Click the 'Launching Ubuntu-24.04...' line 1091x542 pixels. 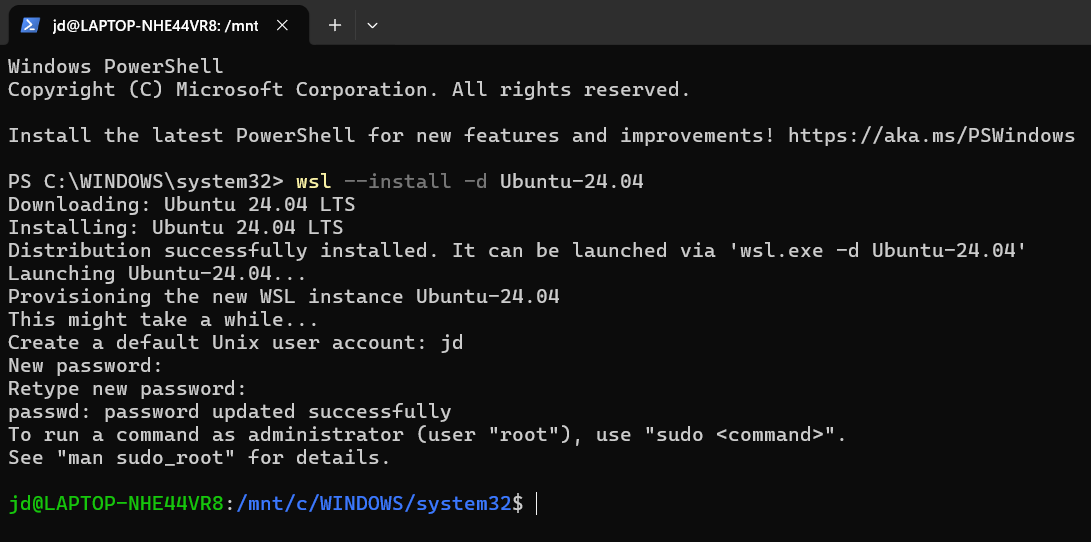[157, 274]
